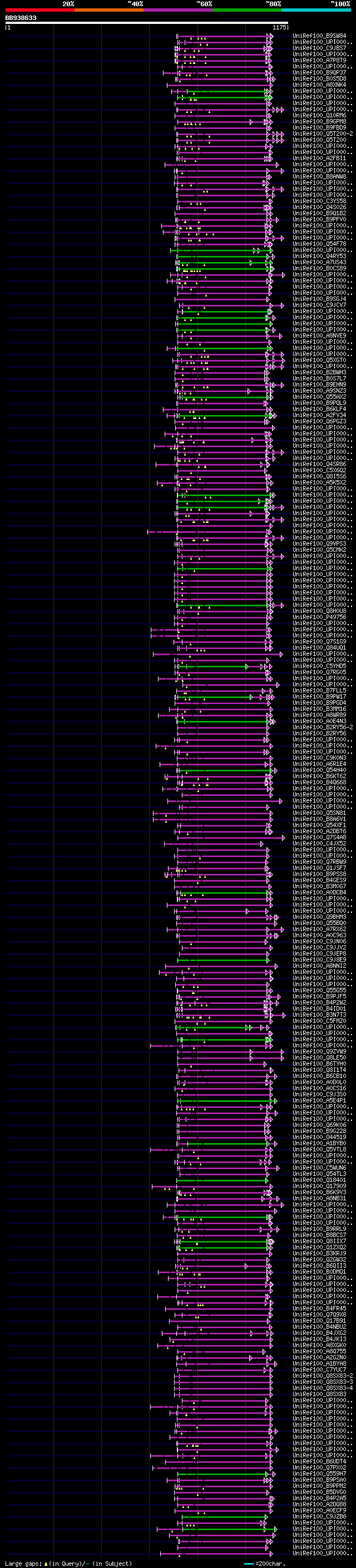Pick subject UniRef100_Q8SX83-3
The width and height of the screenshot is (356, 1568).
pyautogui.click(x=323, y=1382)
